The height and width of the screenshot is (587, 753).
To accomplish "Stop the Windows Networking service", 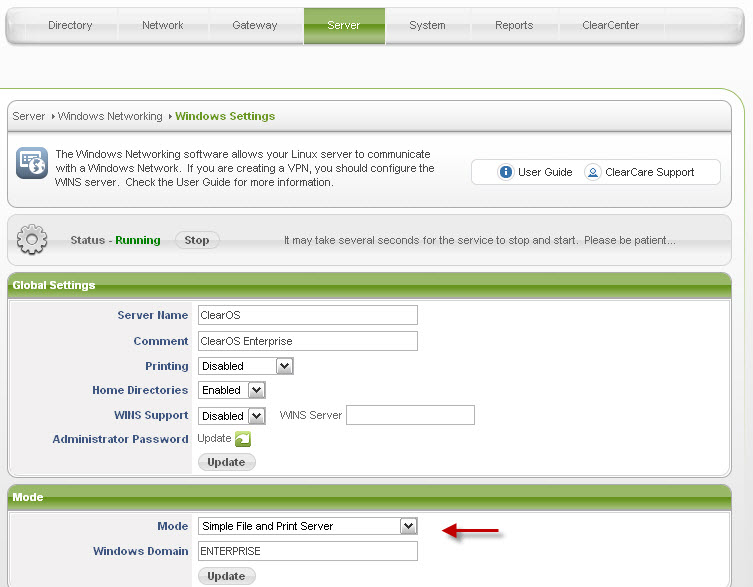I will (x=197, y=240).
